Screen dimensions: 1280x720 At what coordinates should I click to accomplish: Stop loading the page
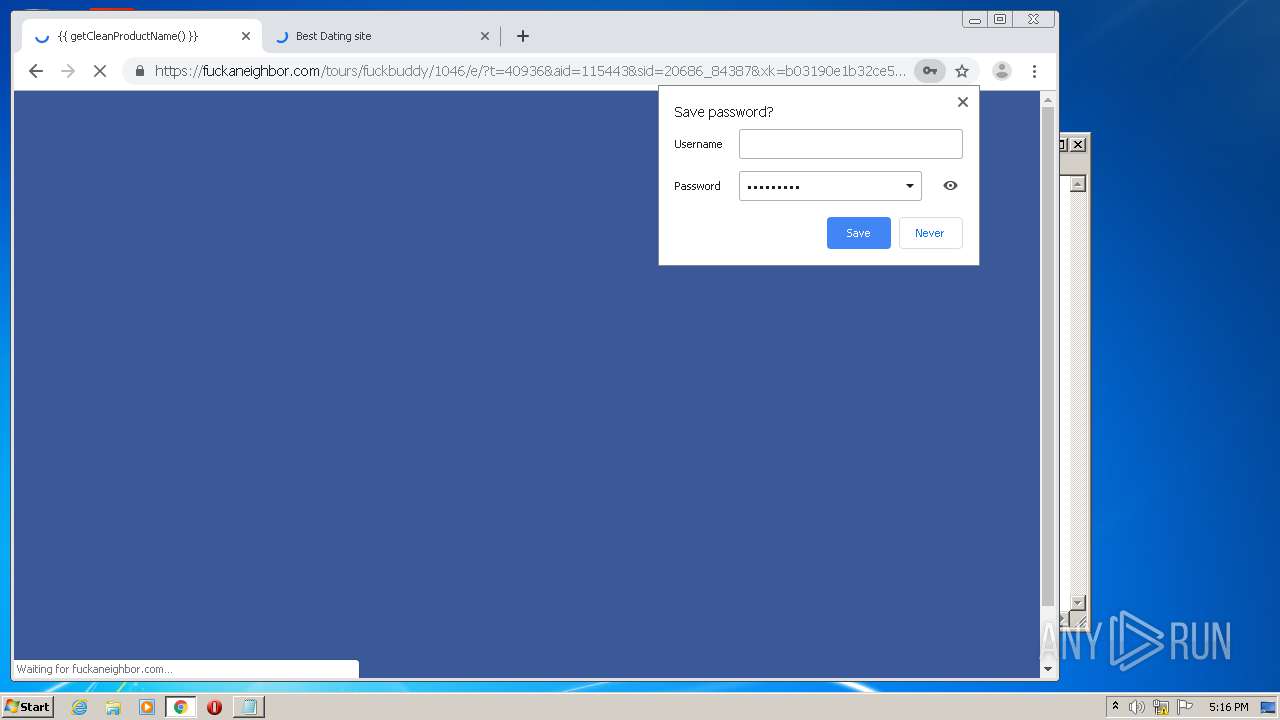(x=100, y=71)
